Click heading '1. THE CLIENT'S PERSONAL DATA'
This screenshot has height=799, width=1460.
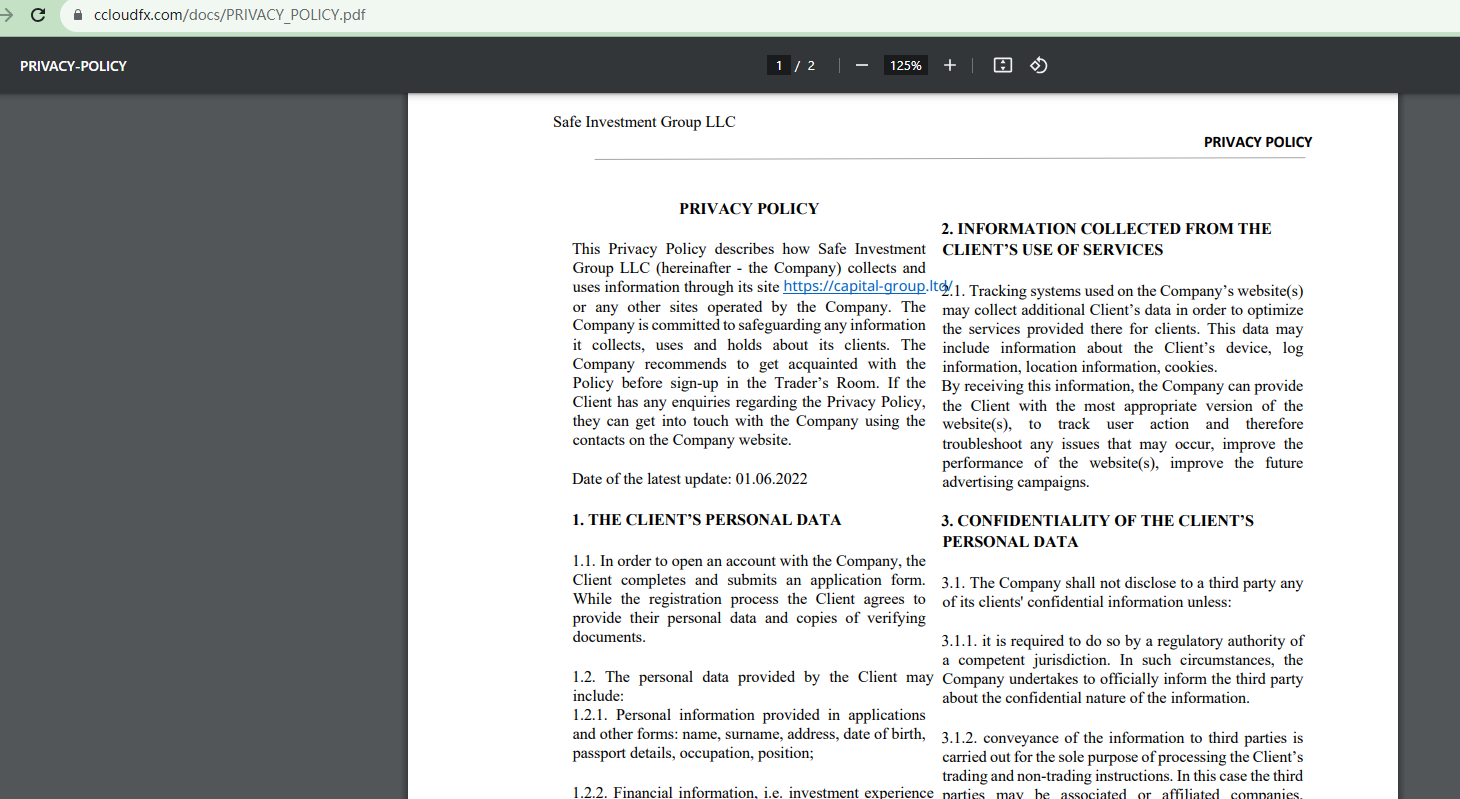(x=706, y=520)
